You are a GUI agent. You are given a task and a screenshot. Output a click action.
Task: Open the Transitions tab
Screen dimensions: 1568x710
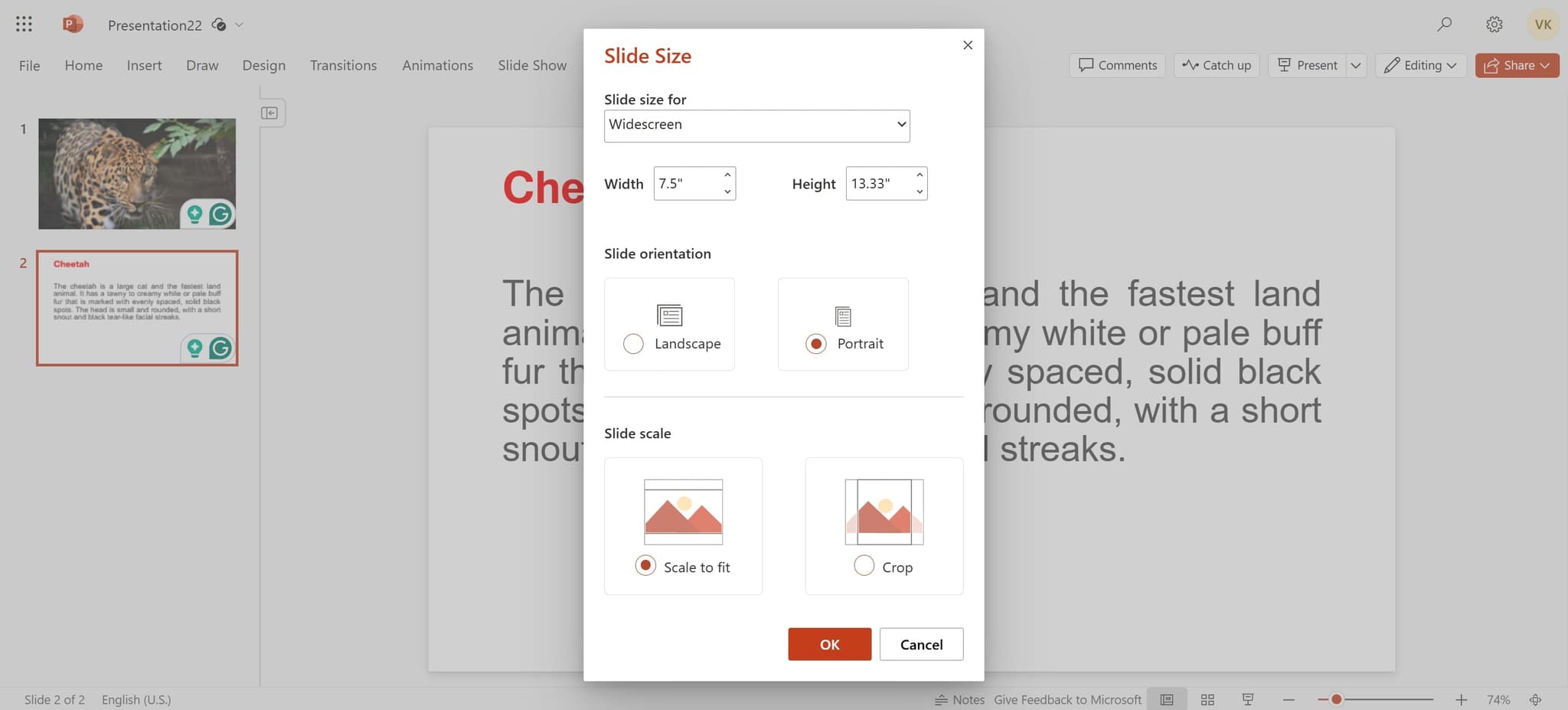click(x=343, y=65)
